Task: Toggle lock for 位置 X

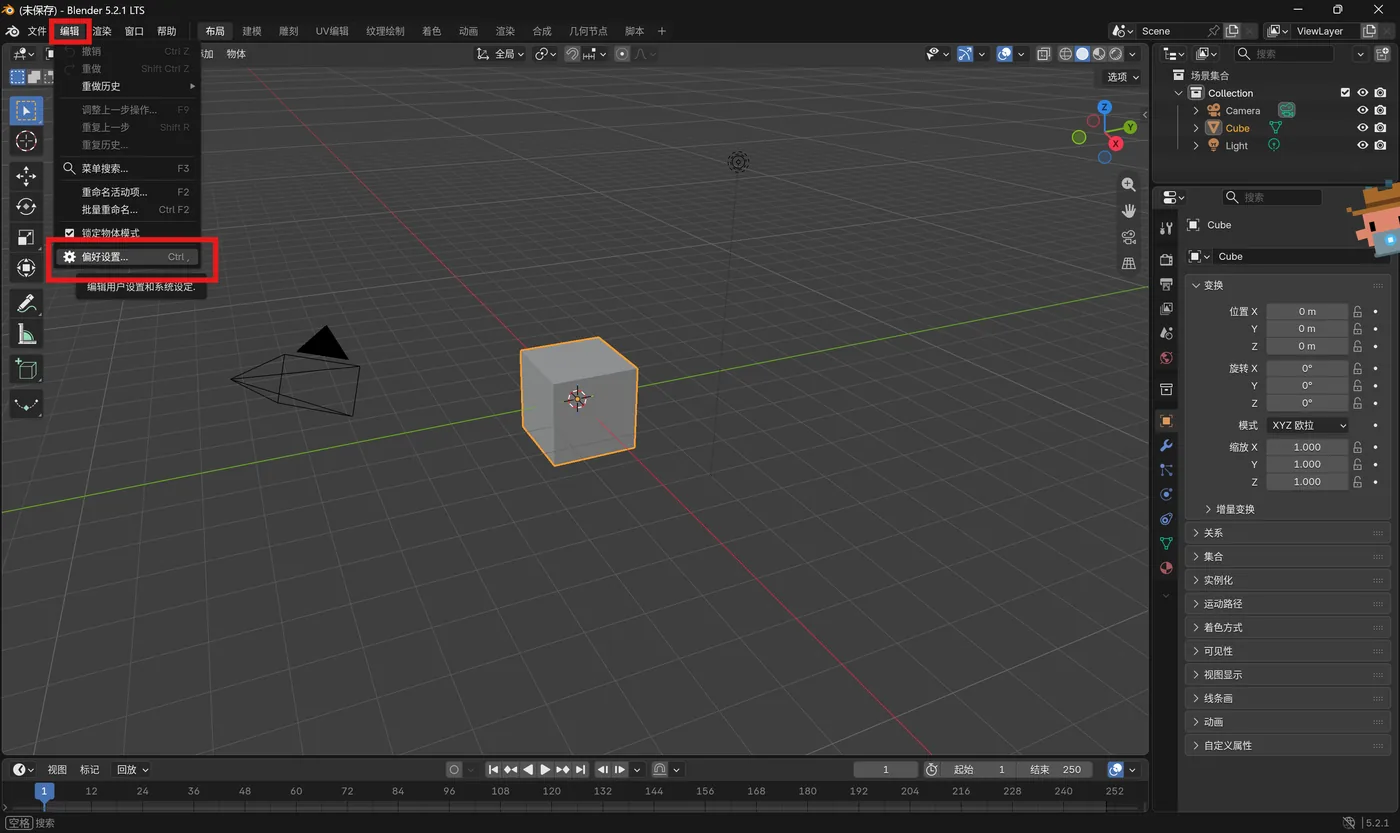Action: pos(1357,311)
